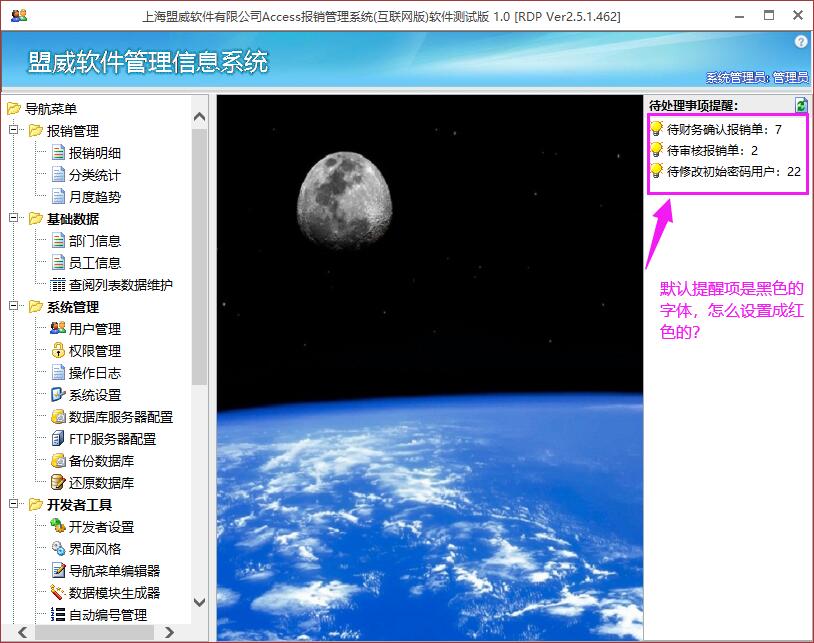Click the app icon in the title bar
The image size is (814, 643).
click(19, 16)
